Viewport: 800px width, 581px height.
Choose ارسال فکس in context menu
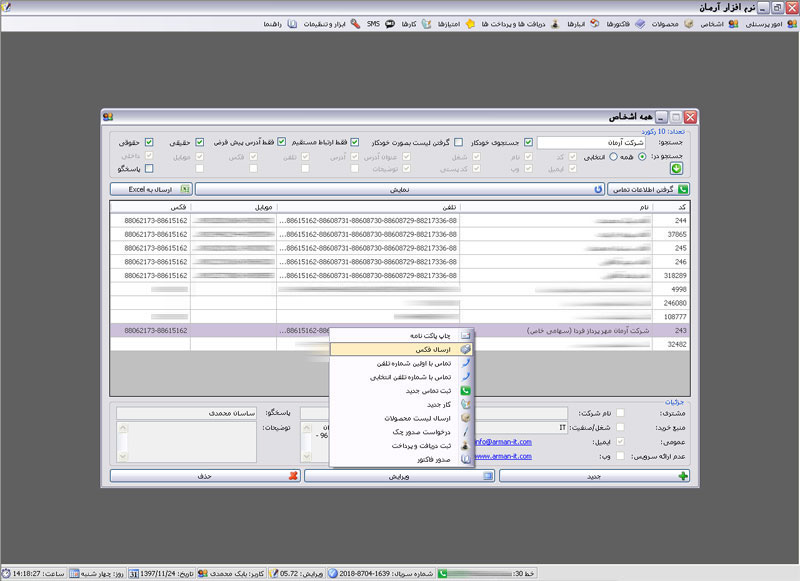401,349
